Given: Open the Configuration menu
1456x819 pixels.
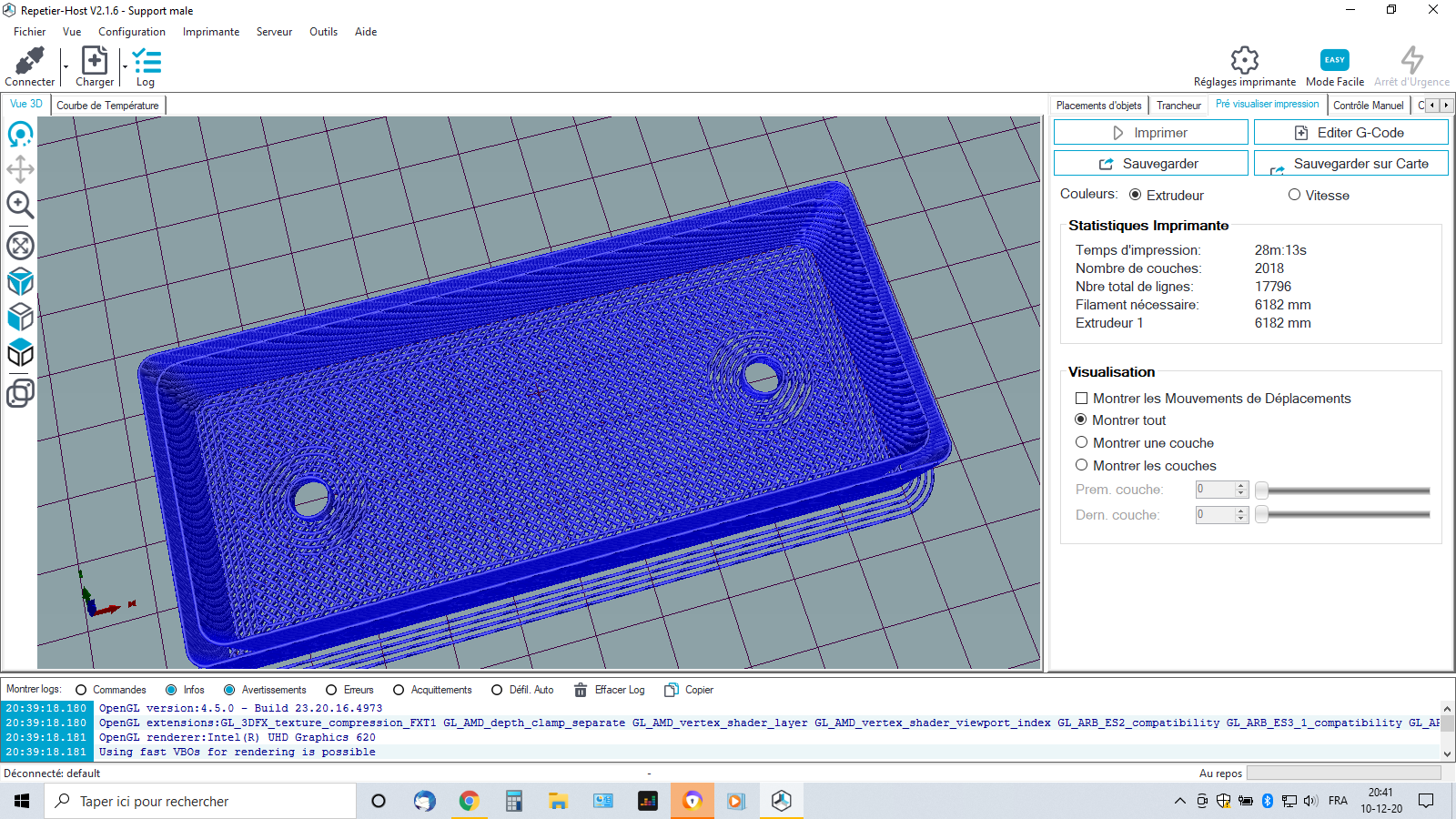Looking at the screenshot, I should click(132, 32).
